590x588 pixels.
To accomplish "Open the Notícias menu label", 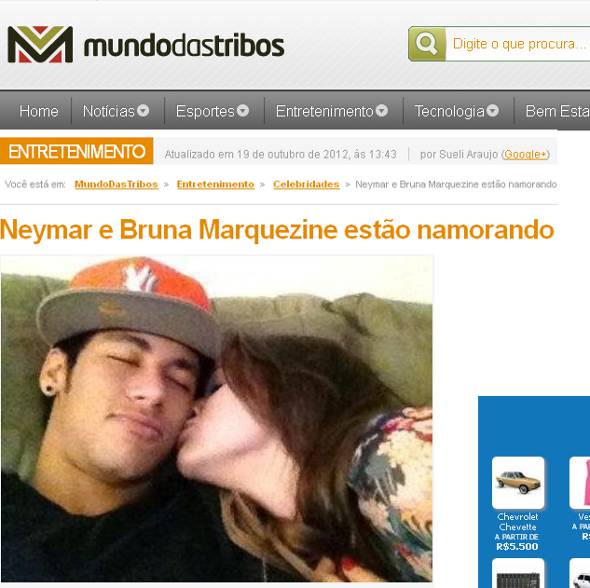I will [x=108, y=111].
